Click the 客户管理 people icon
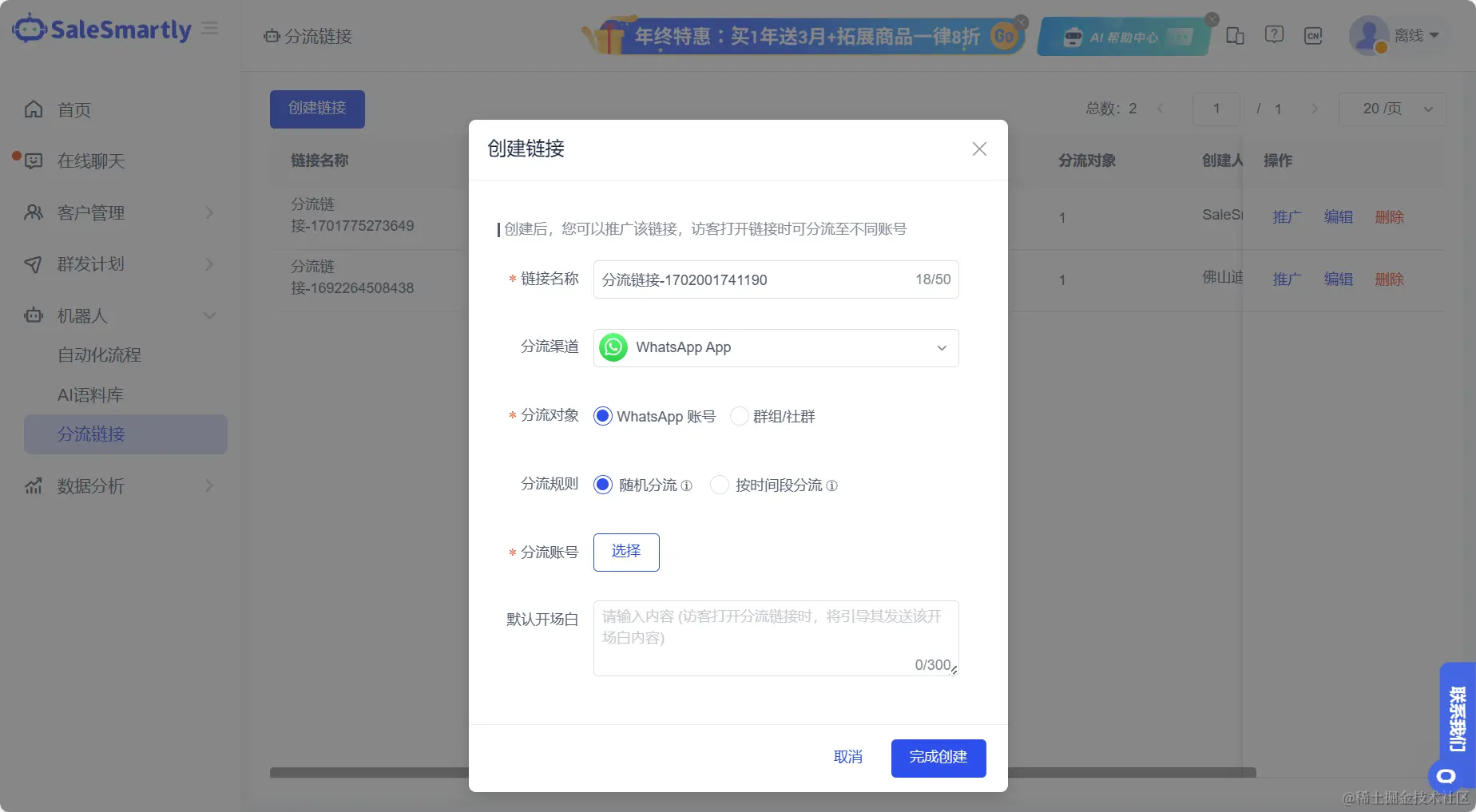Viewport: 1476px width, 812px height. pos(34,212)
